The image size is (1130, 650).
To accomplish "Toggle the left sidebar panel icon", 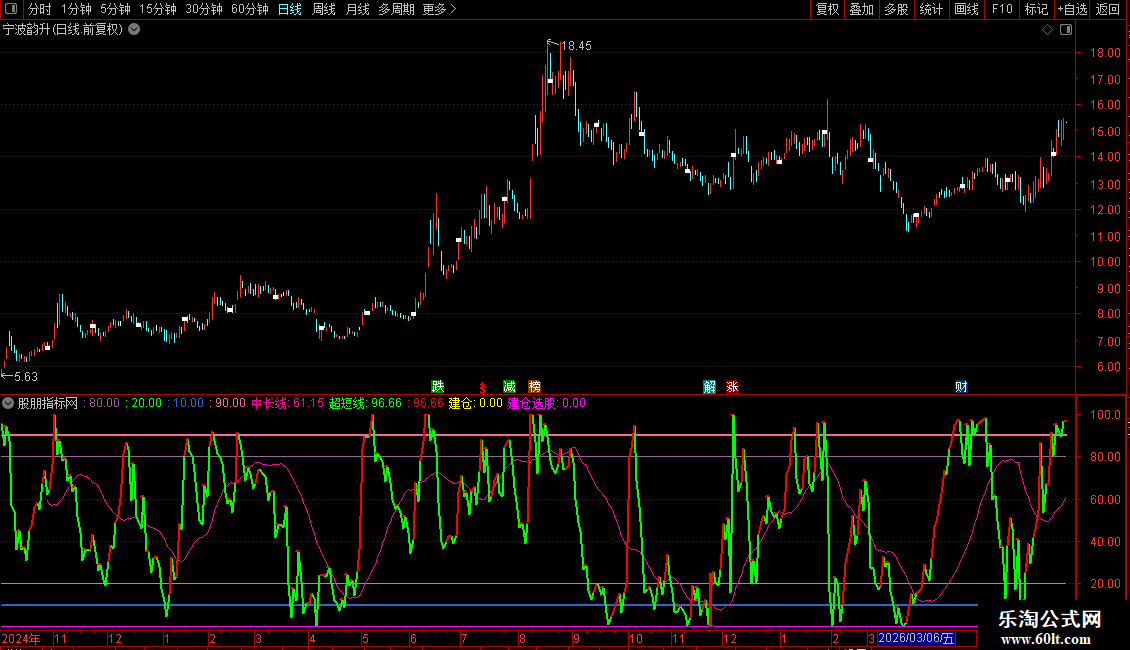I will 11,9.
